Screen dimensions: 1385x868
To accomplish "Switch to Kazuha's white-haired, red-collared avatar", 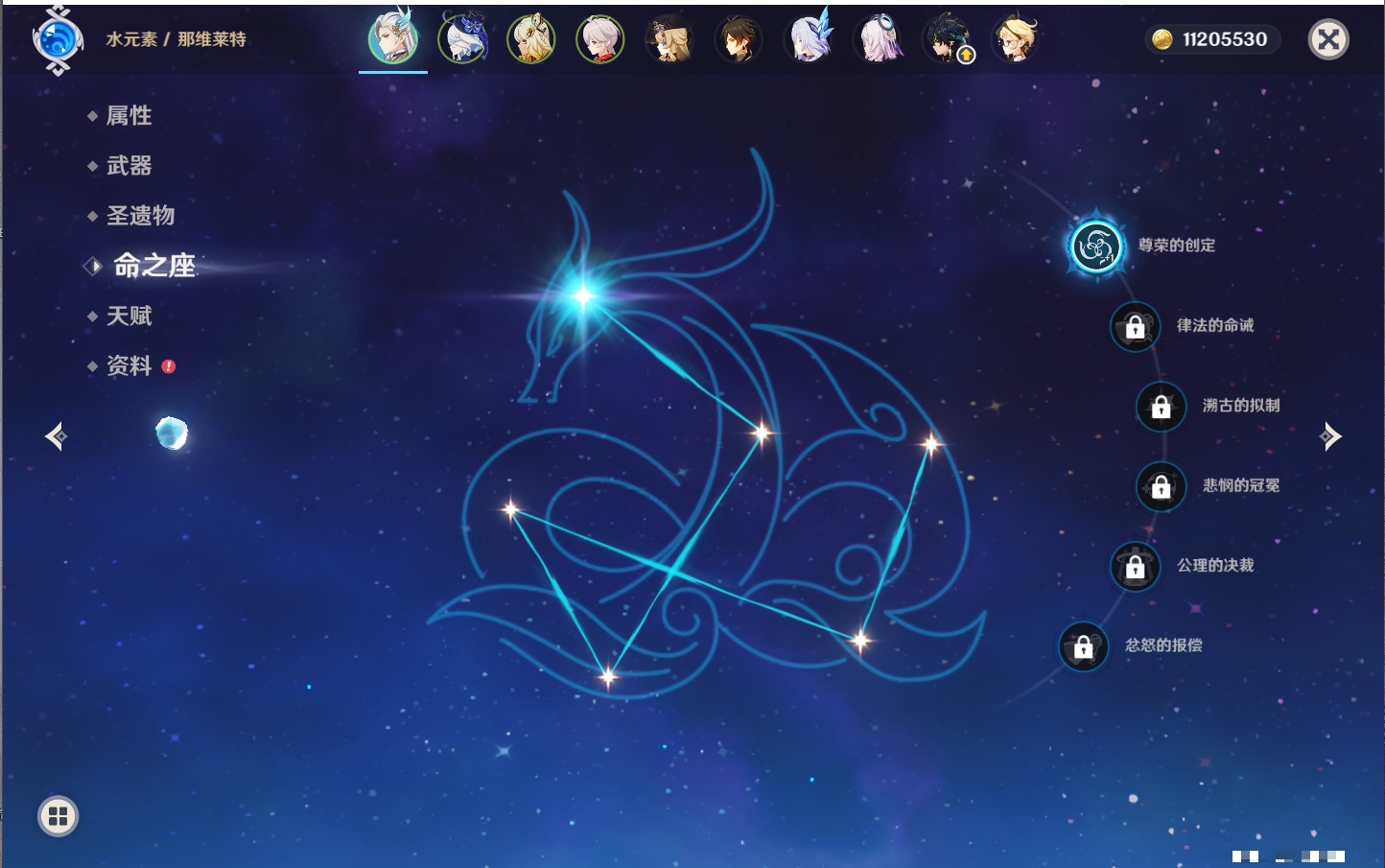I will pyautogui.click(x=600, y=39).
